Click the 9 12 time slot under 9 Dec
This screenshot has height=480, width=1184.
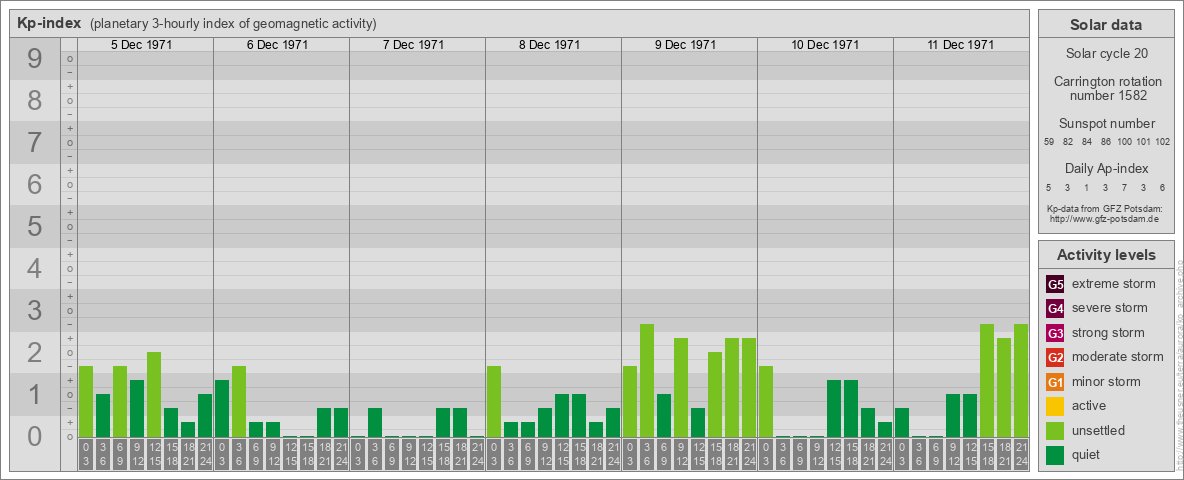680,455
